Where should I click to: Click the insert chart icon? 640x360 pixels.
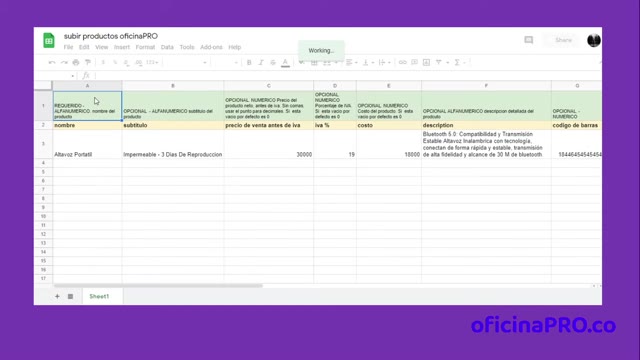pyautogui.click(x=427, y=62)
